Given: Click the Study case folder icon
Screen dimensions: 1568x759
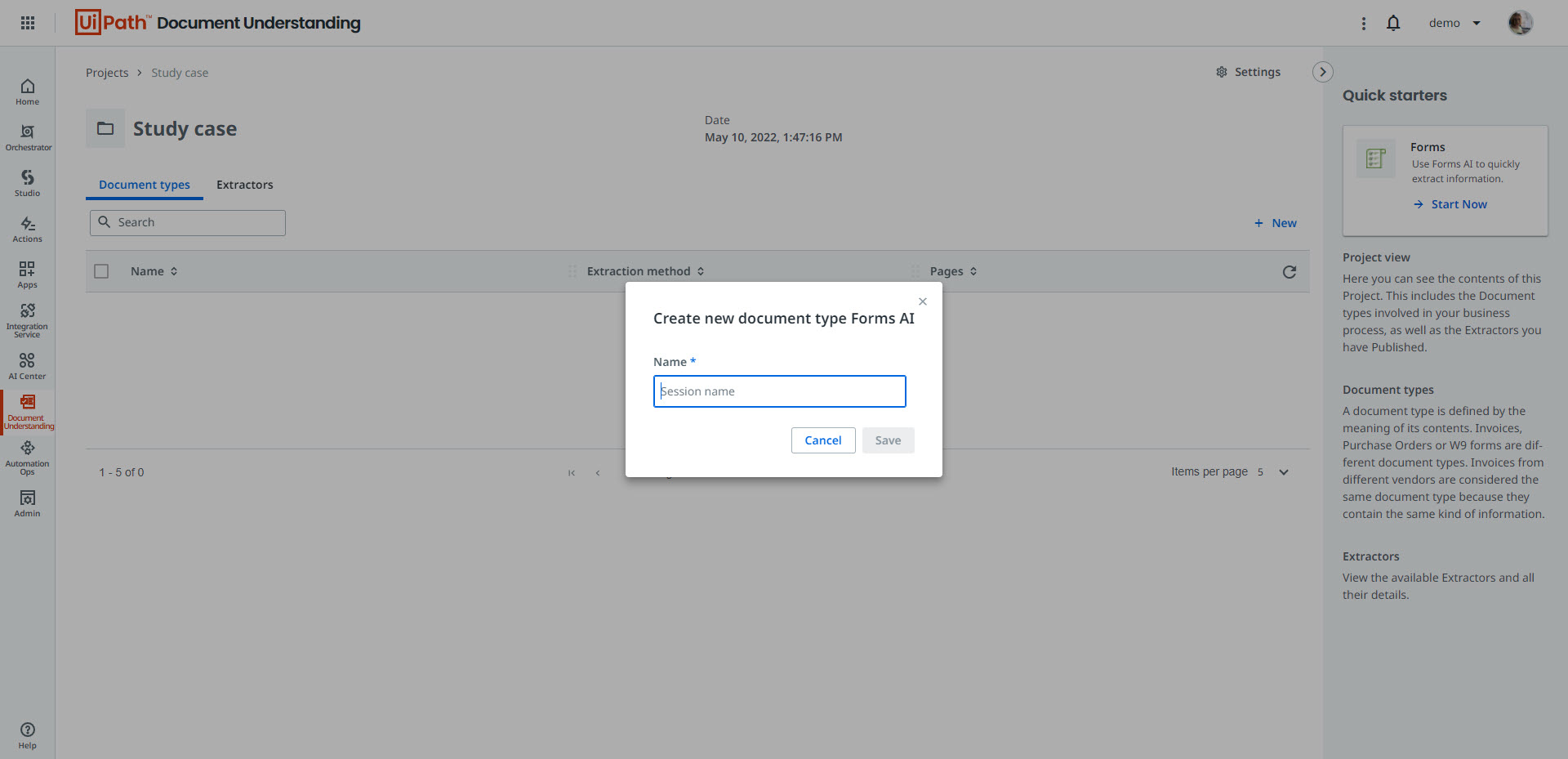Looking at the screenshot, I should 105,128.
